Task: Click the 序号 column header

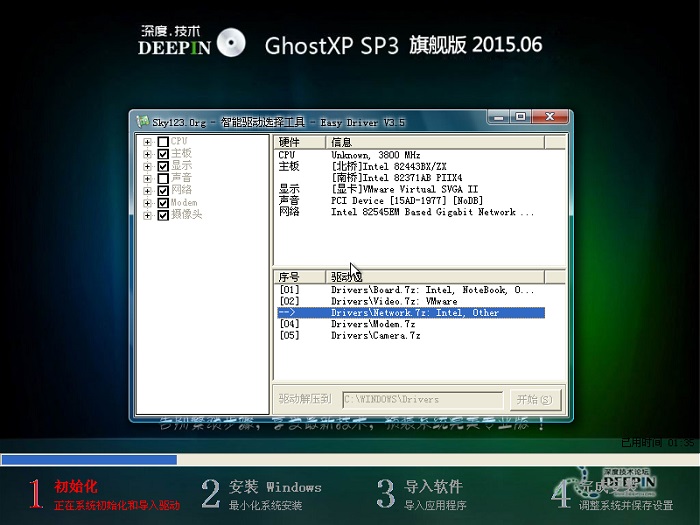Action: [x=300, y=277]
